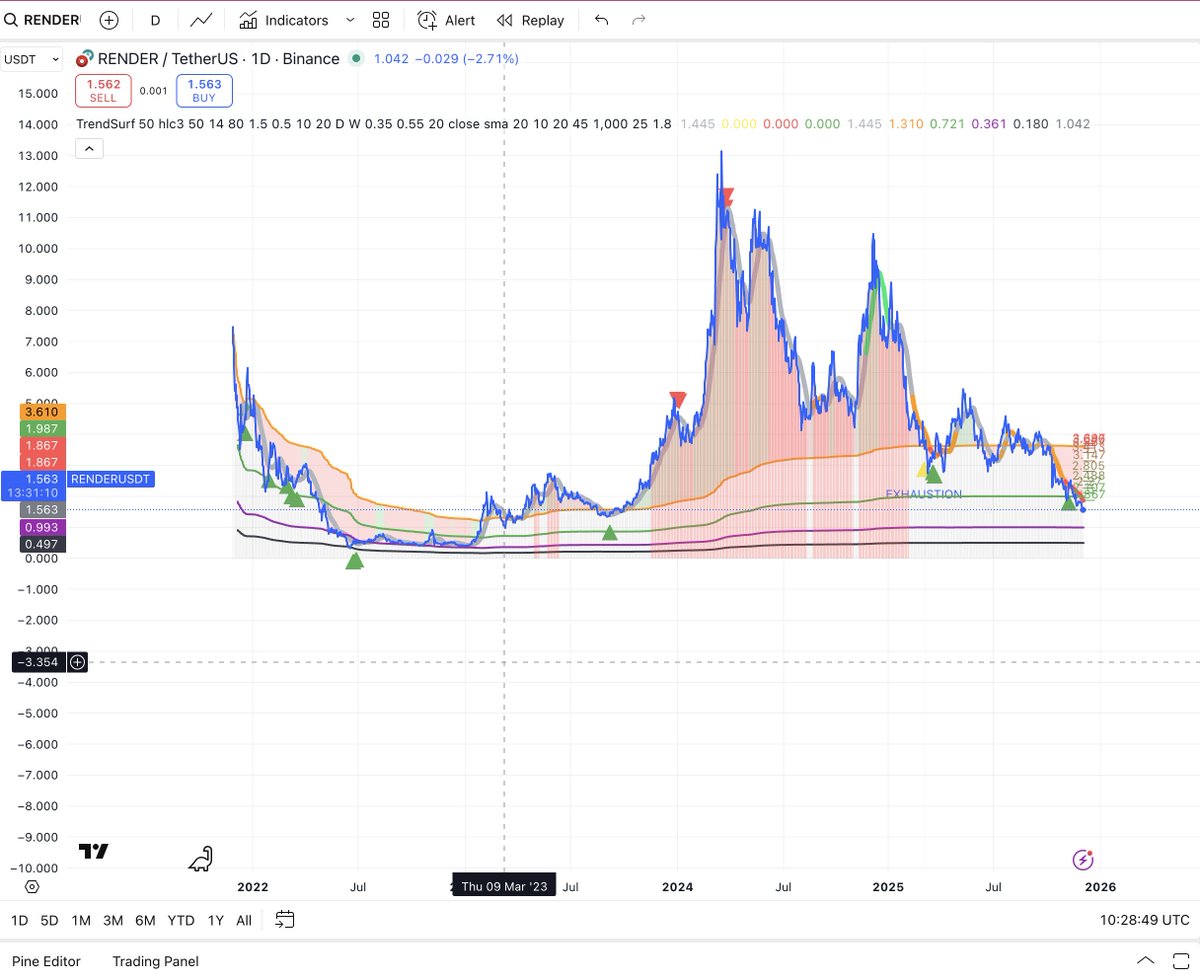Open the layout templates grid icon
Screen dimensions: 1200x980
pyautogui.click(x=381, y=20)
